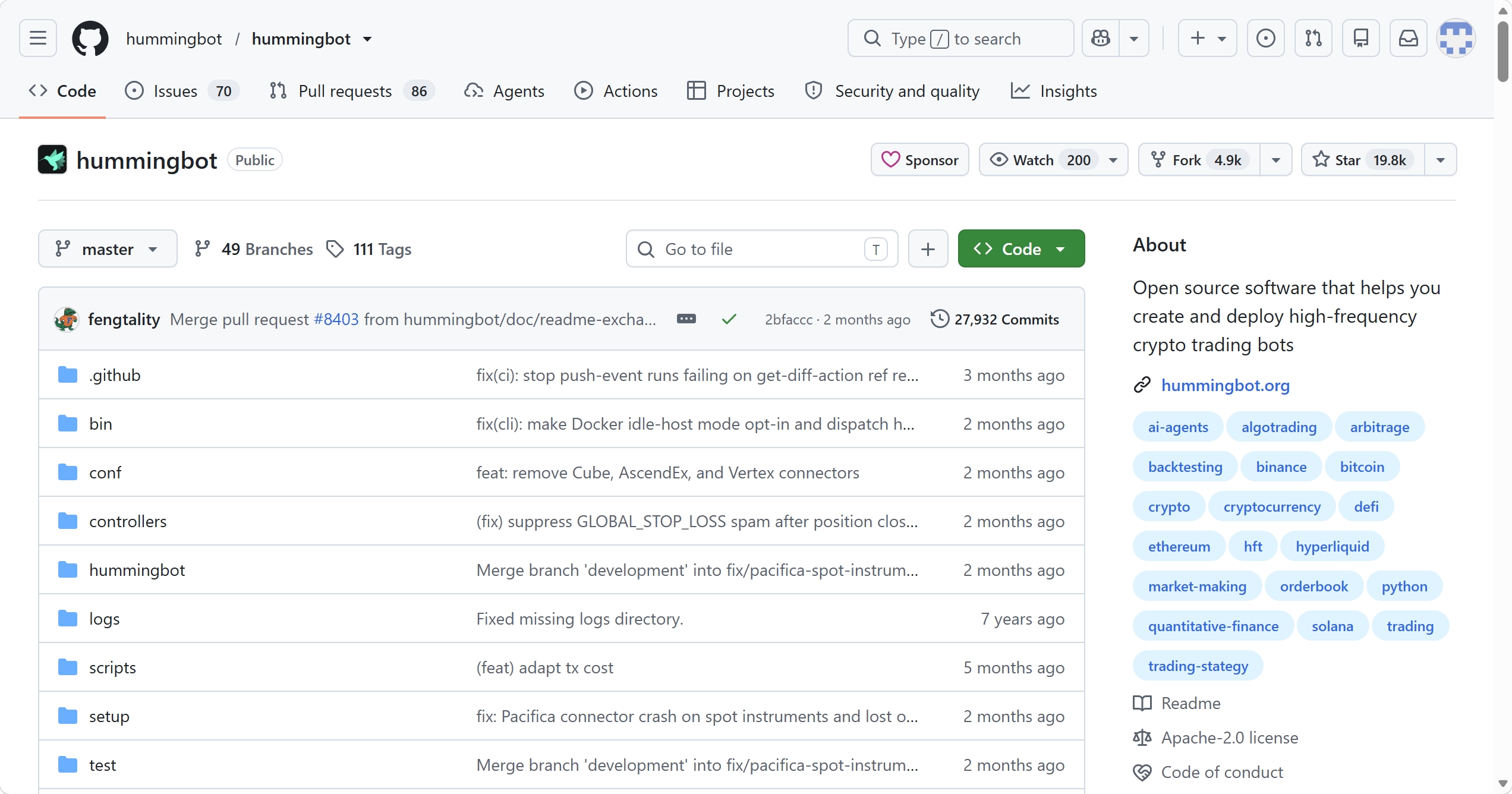Sponsor the hummingbot project
1512x794 pixels.
pyautogui.click(x=920, y=160)
